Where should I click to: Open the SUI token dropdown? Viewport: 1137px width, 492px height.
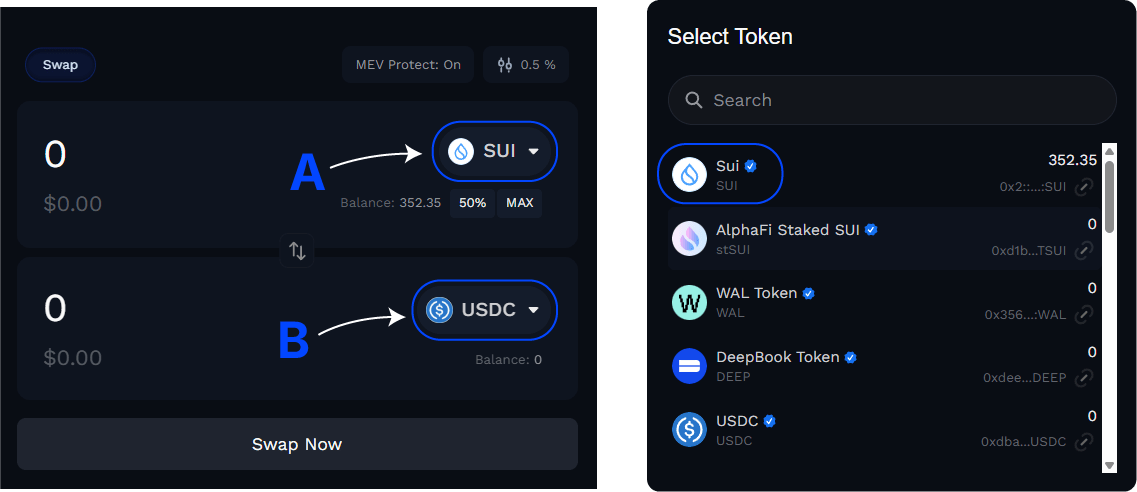495,152
